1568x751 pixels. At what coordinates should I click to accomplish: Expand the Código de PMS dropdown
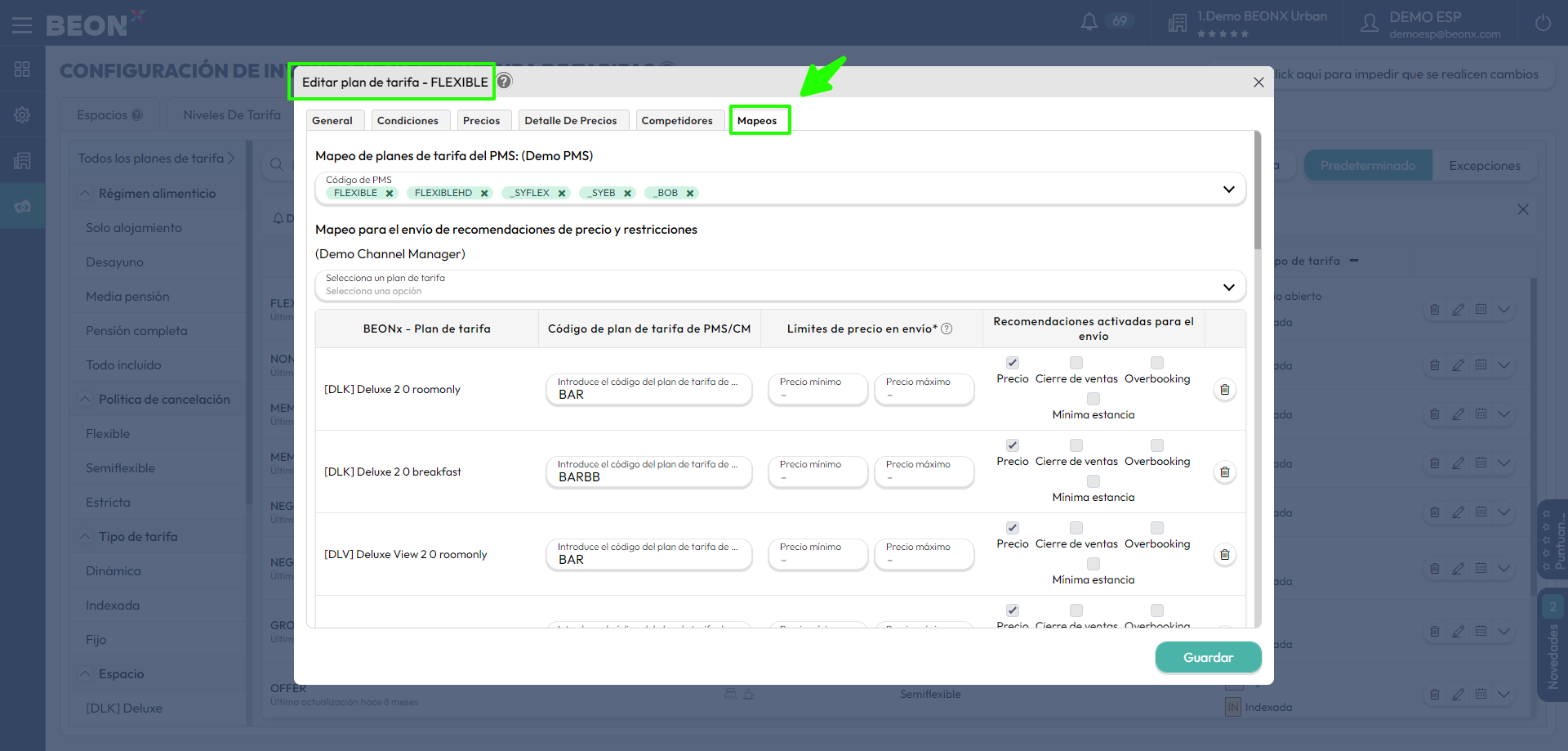[x=1228, y=189]
